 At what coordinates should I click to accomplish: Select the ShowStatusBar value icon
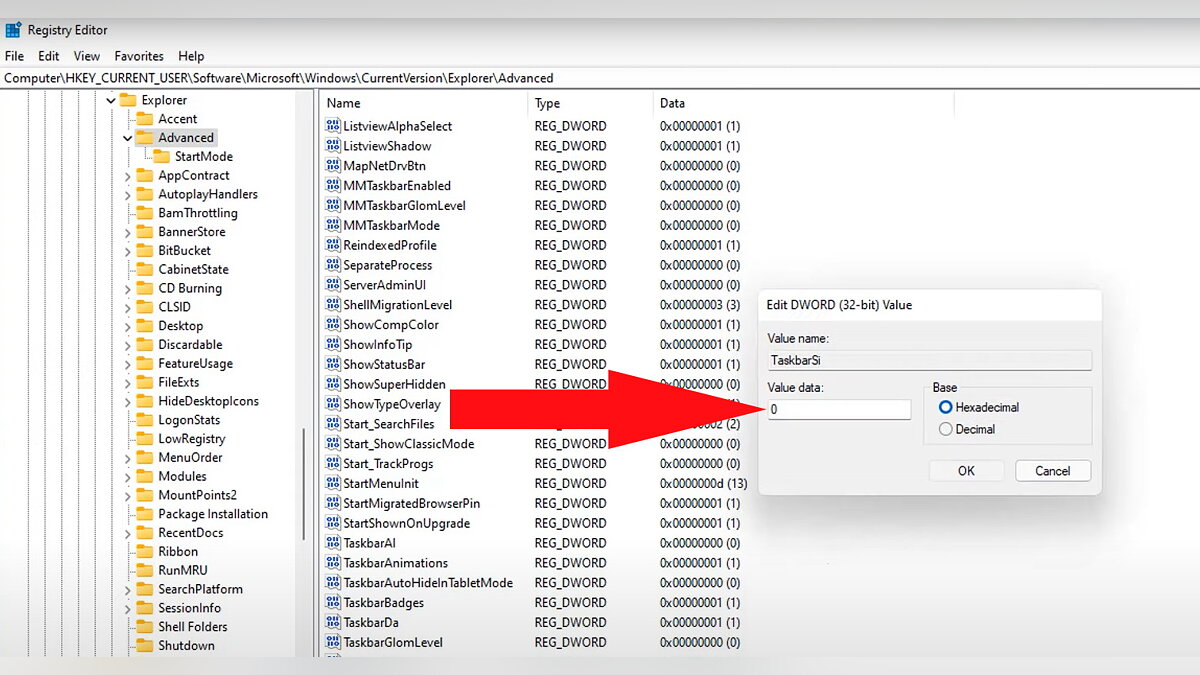click(x=334, y=364)
